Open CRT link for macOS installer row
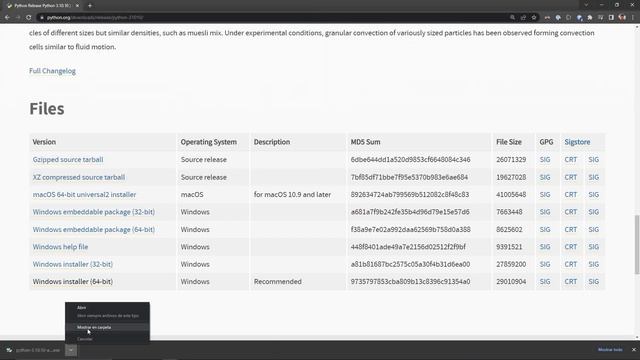640x360 pixels. click(571, 195)
